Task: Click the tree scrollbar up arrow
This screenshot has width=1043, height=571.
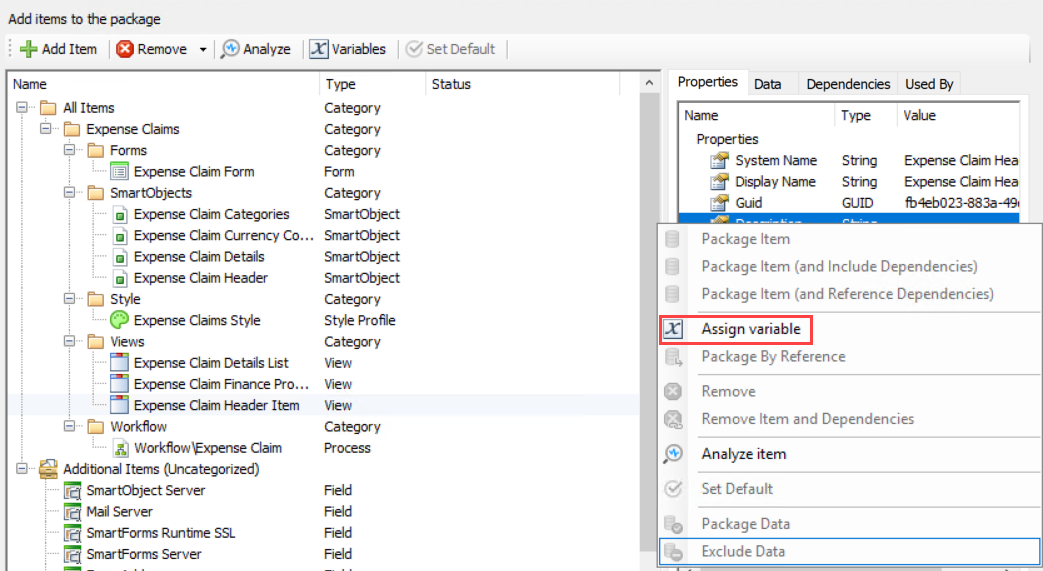Action: tap(650, 83)
